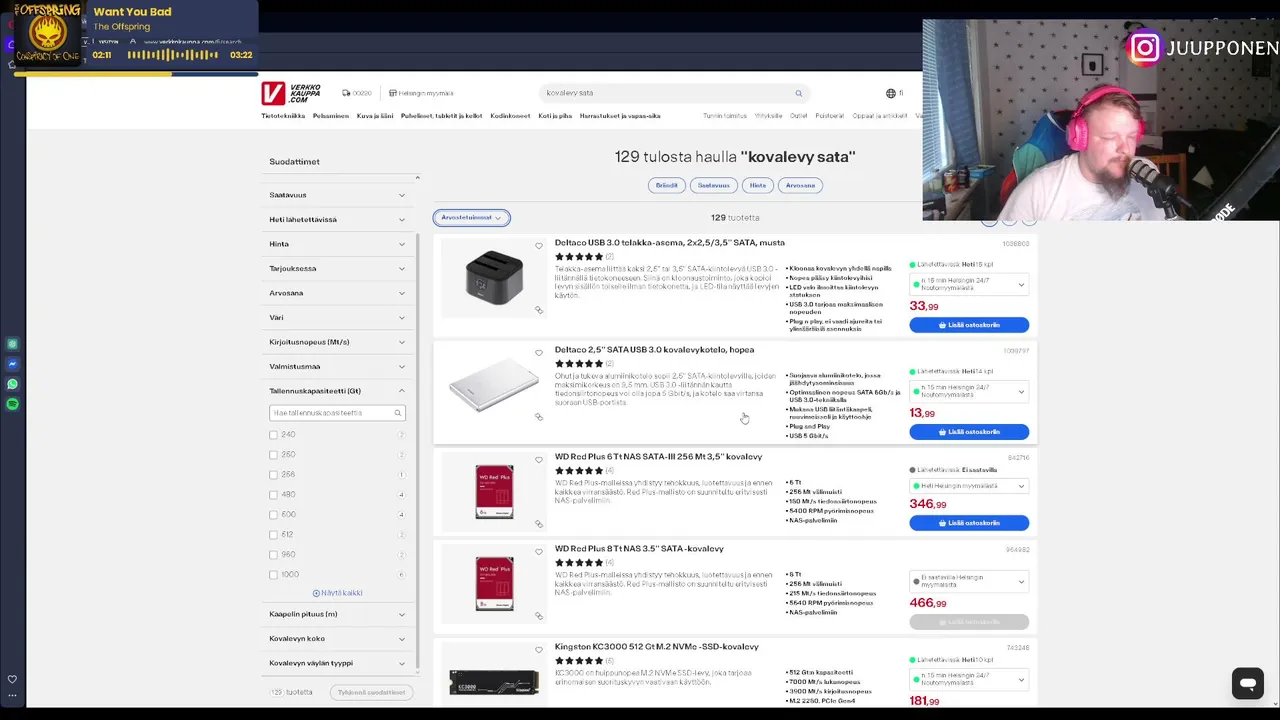Screen dimensions: 1280x720
Task: Open store availability dropdown for Deltaco telakka-asema
Action: pyautogui.click(x=968, y=285)
